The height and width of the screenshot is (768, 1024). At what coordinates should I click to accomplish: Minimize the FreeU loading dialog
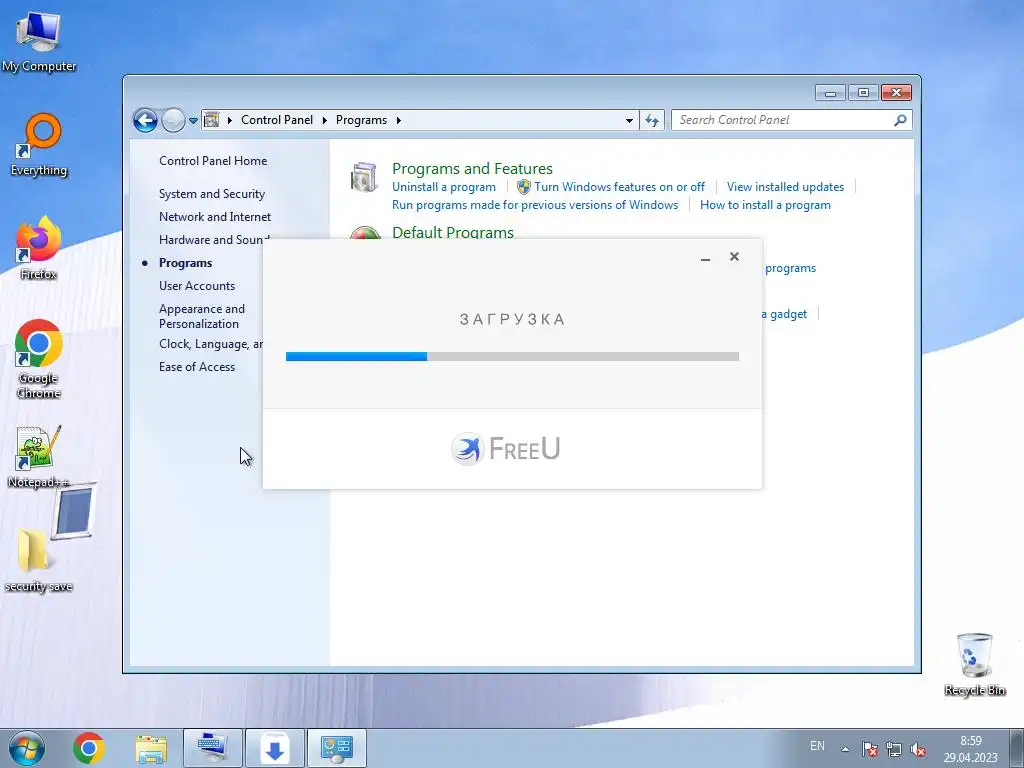(705, 257)
